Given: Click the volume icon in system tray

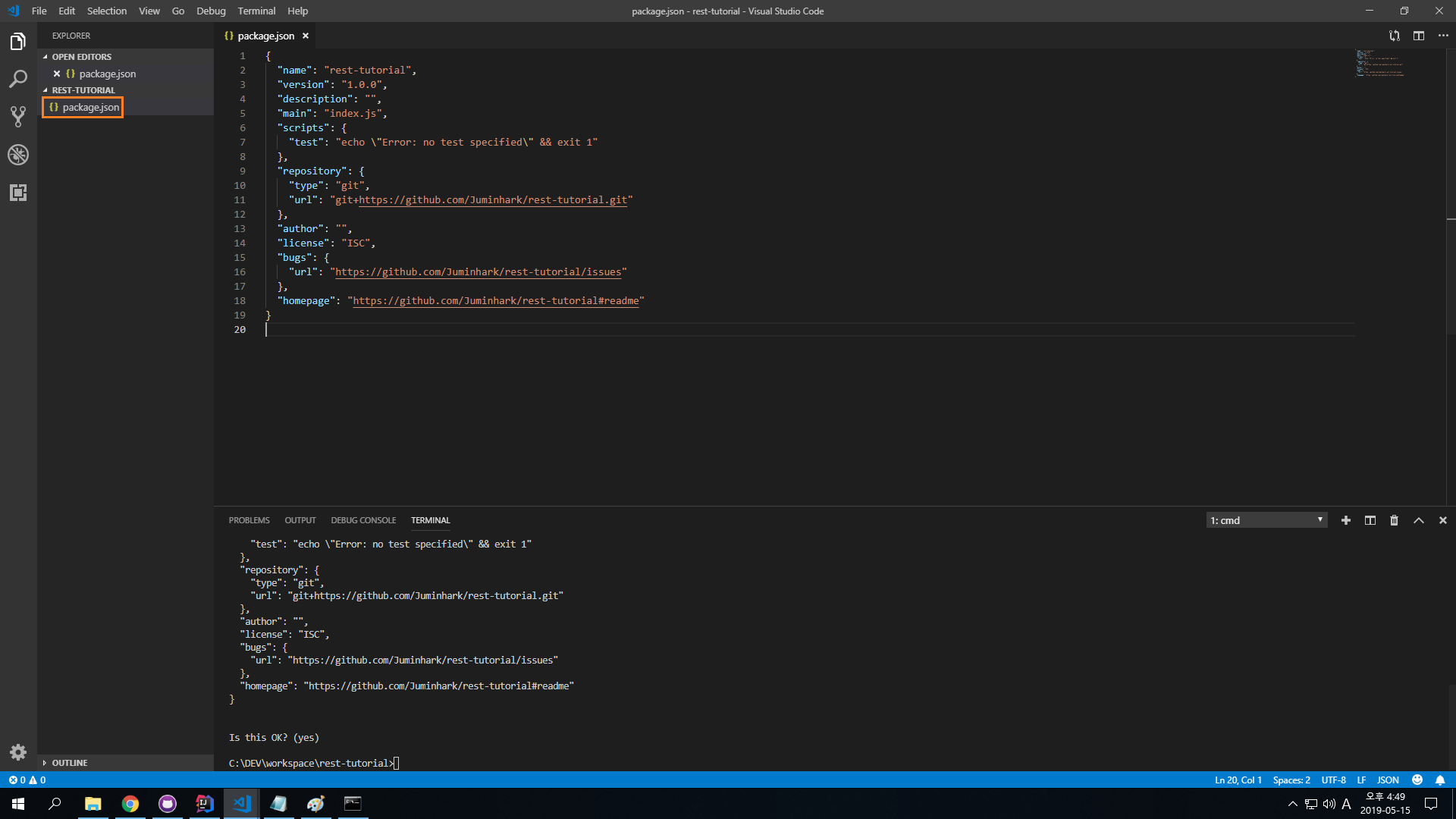Looking at the screenshot, I should click(1329, 804).
